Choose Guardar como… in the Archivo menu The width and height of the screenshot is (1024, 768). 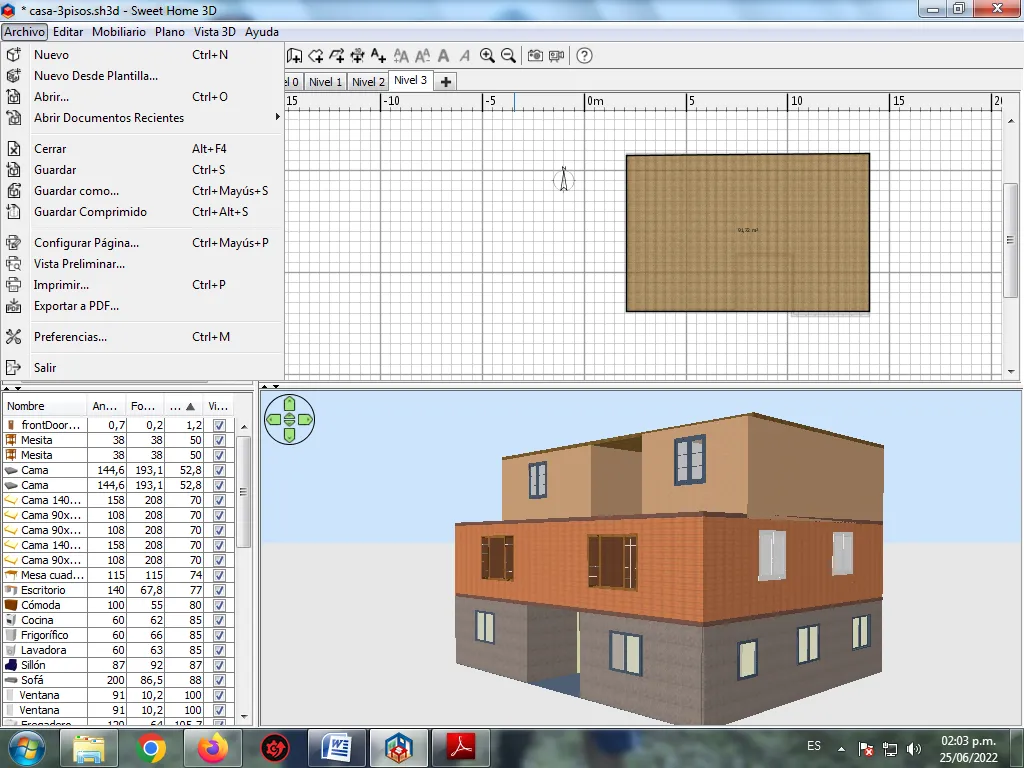coord(143,191)
